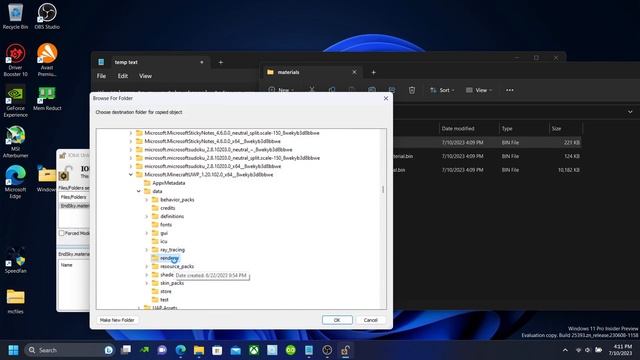Click the Cut icon in Explorer toolbar
The image size is (640, 360).
tap(312, 90)
